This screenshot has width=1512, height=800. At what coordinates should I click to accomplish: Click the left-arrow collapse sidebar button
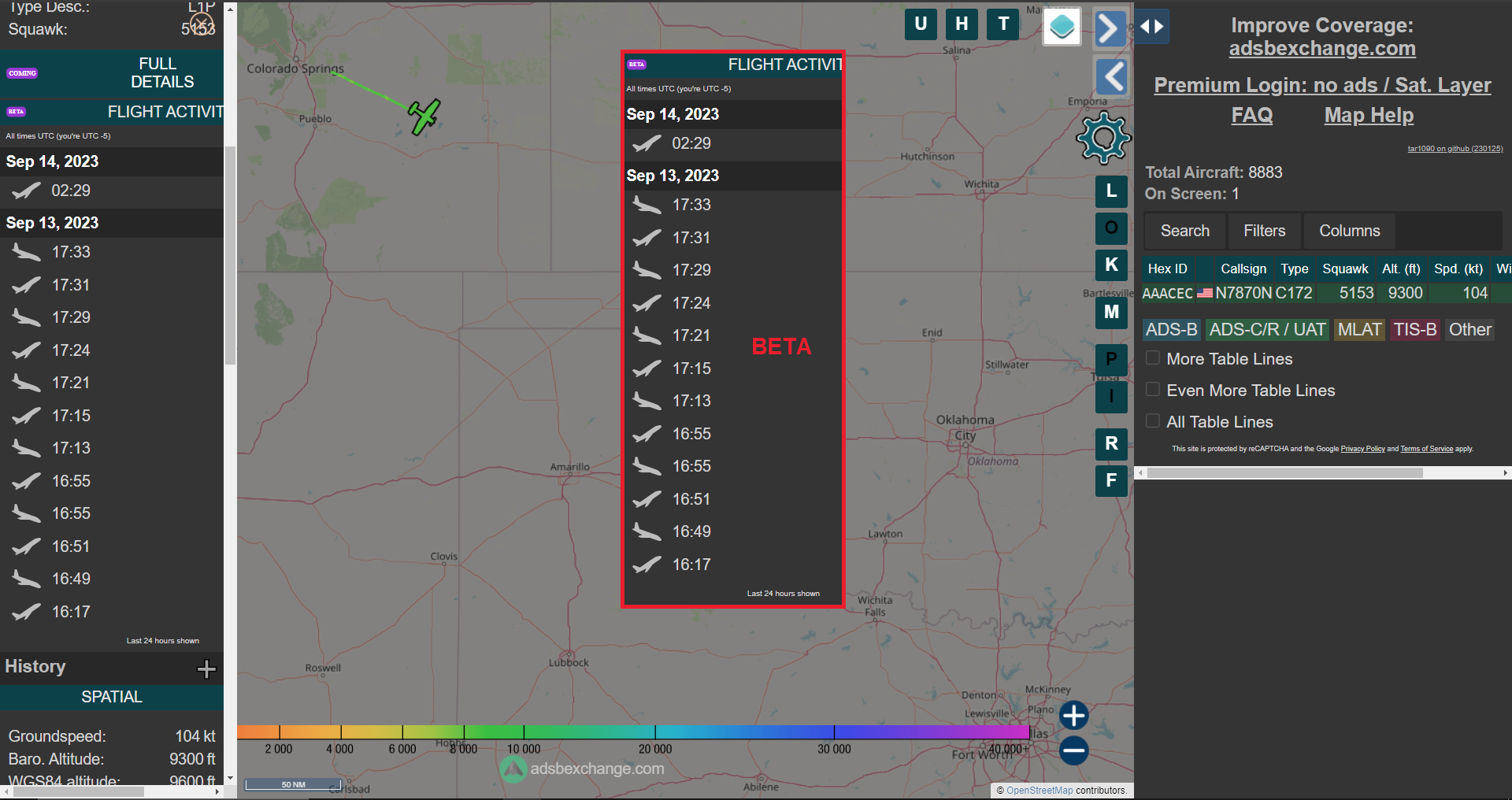tap(1112, 77)
